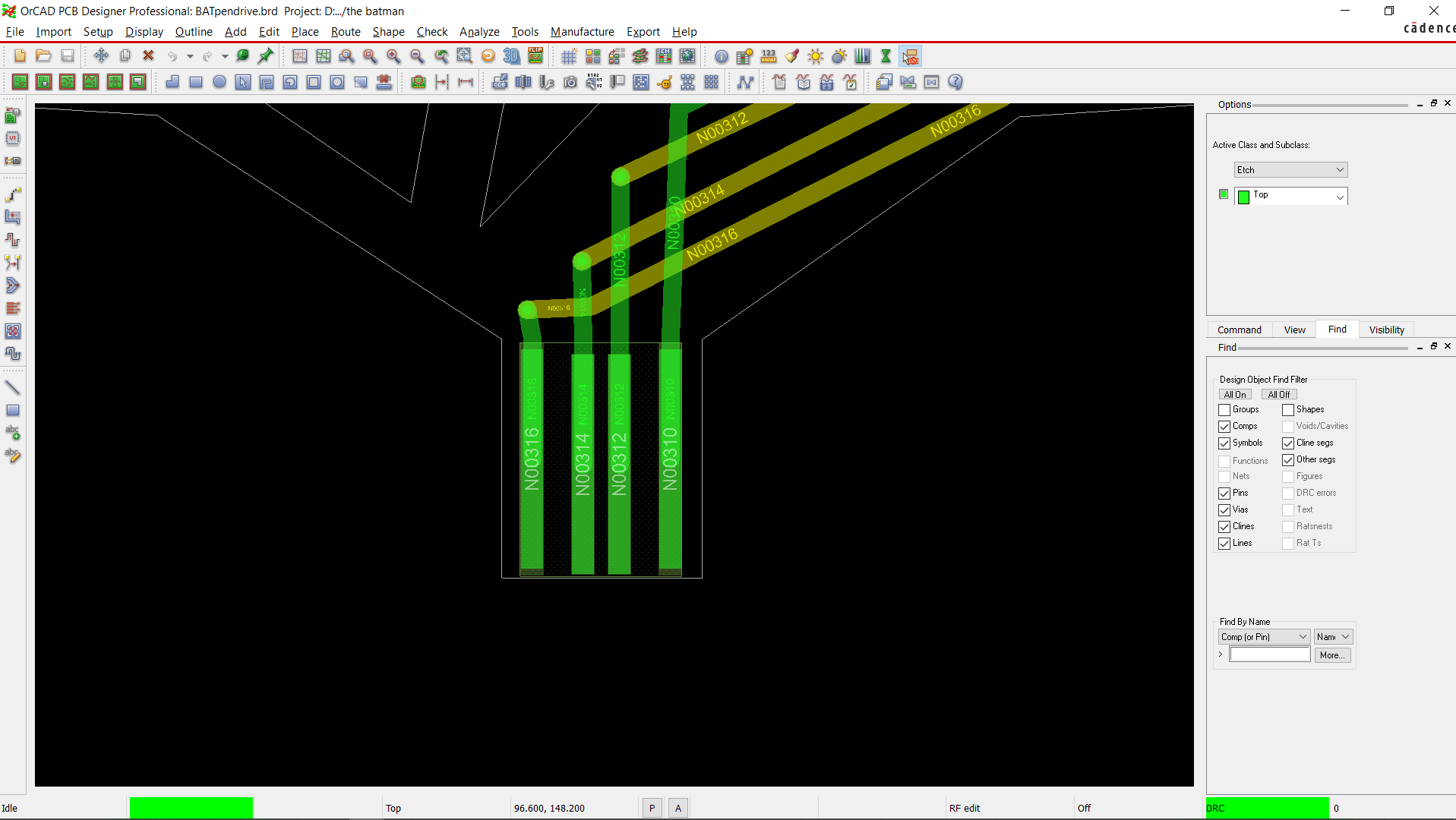Open the Name dropdown in Find By Name

(x=1333, y=637)
